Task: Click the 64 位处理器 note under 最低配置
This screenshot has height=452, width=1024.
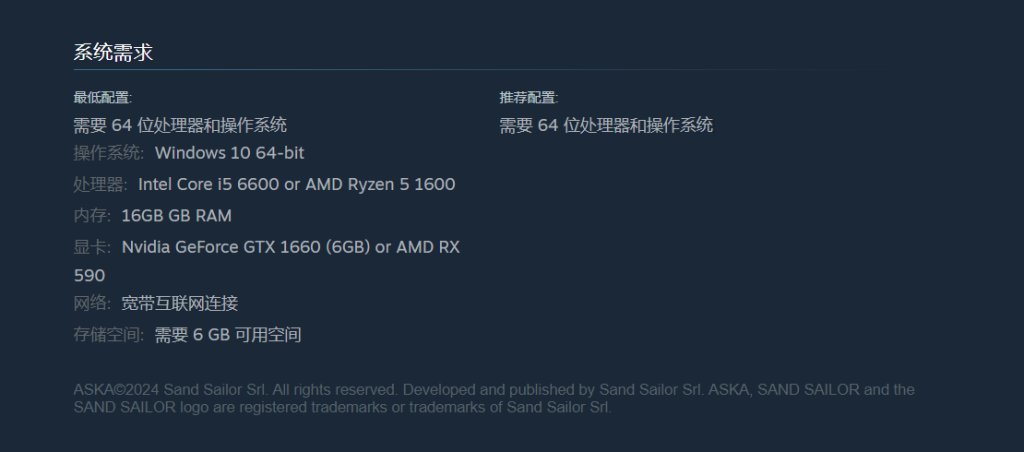Action: [x=180, y=125]
